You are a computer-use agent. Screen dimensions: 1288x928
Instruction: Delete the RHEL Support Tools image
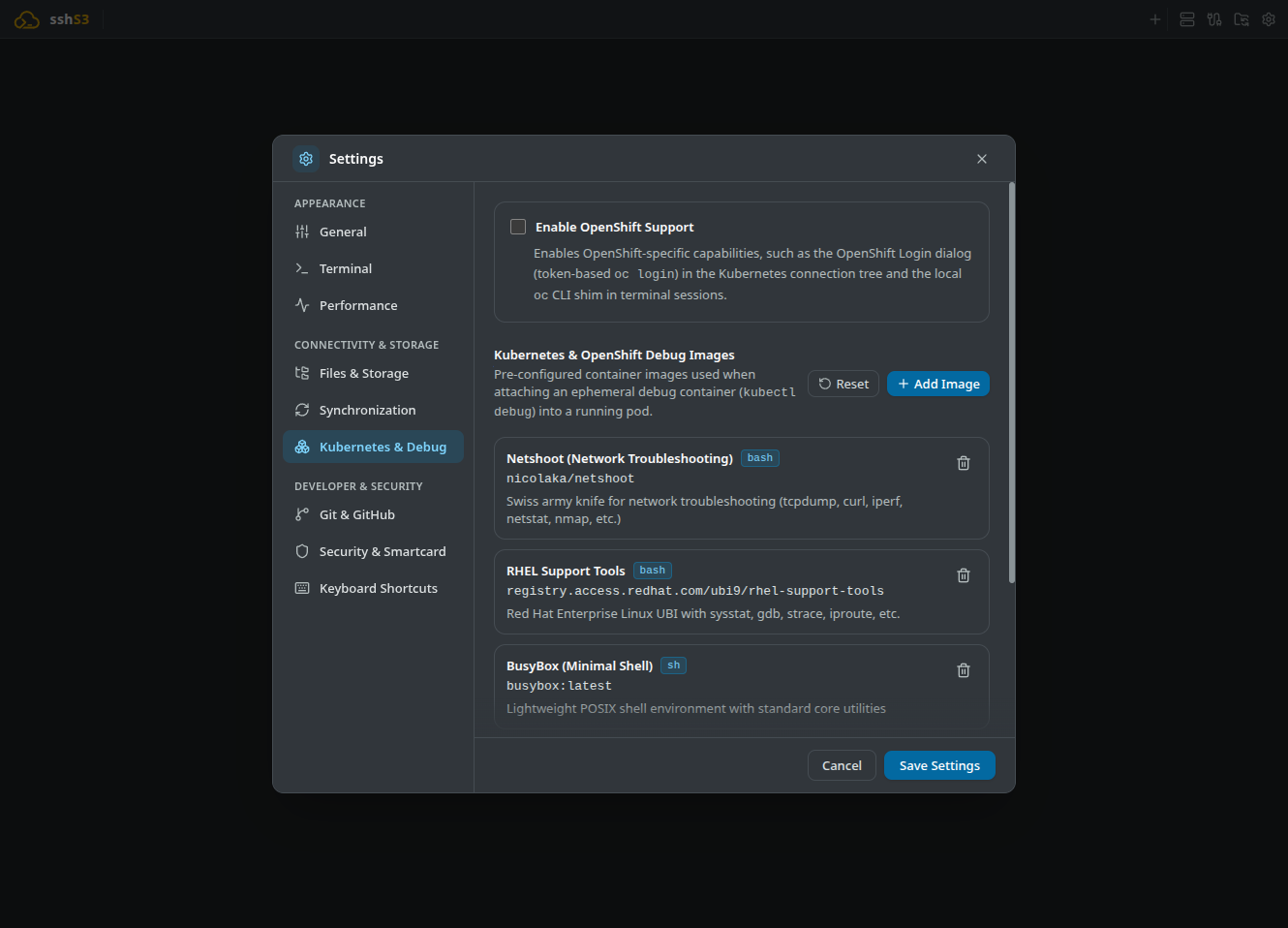964,575
